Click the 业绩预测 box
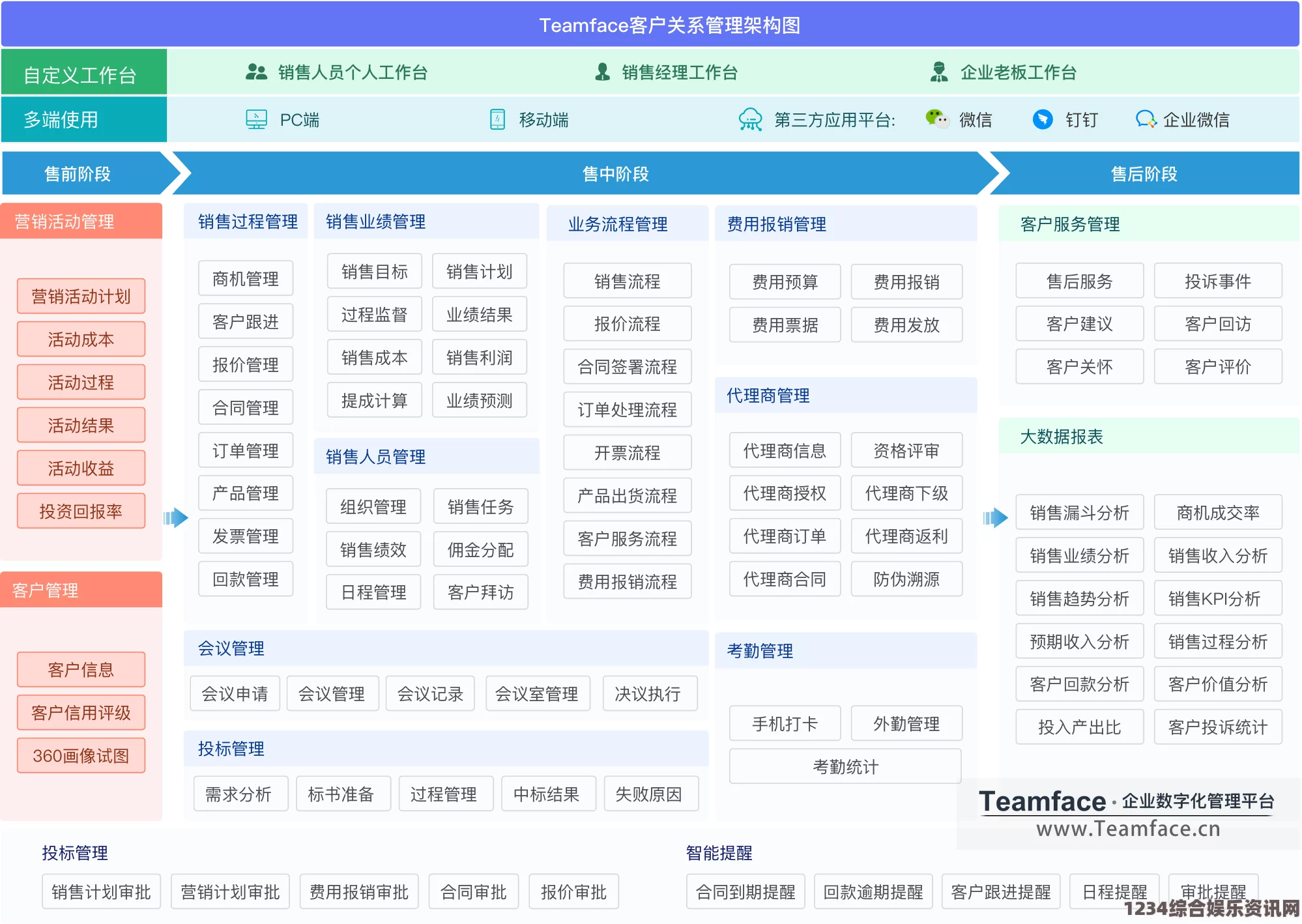 click(x=480, y=400)
